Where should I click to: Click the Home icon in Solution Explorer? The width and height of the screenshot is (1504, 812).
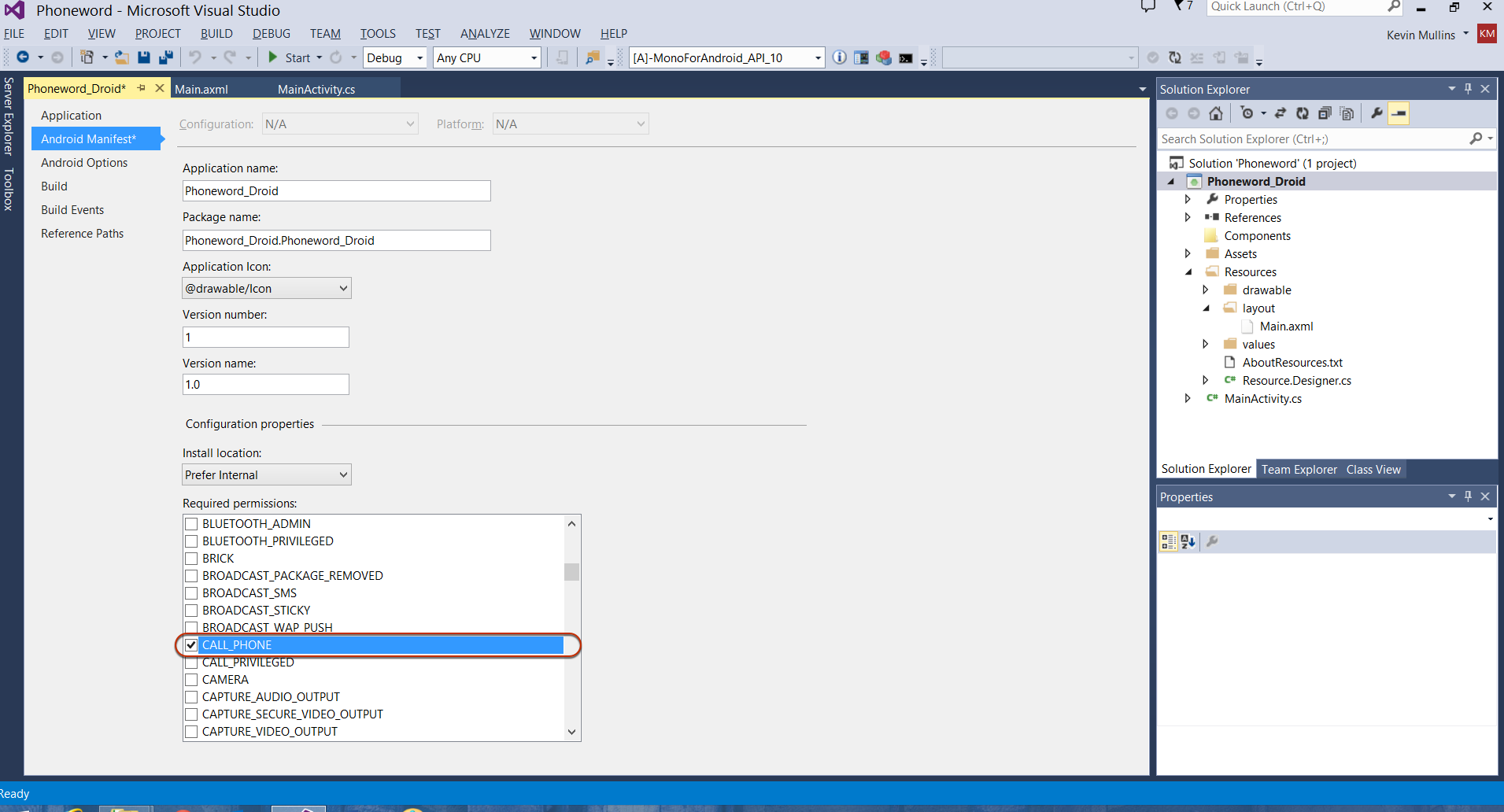pos(1216,113)
